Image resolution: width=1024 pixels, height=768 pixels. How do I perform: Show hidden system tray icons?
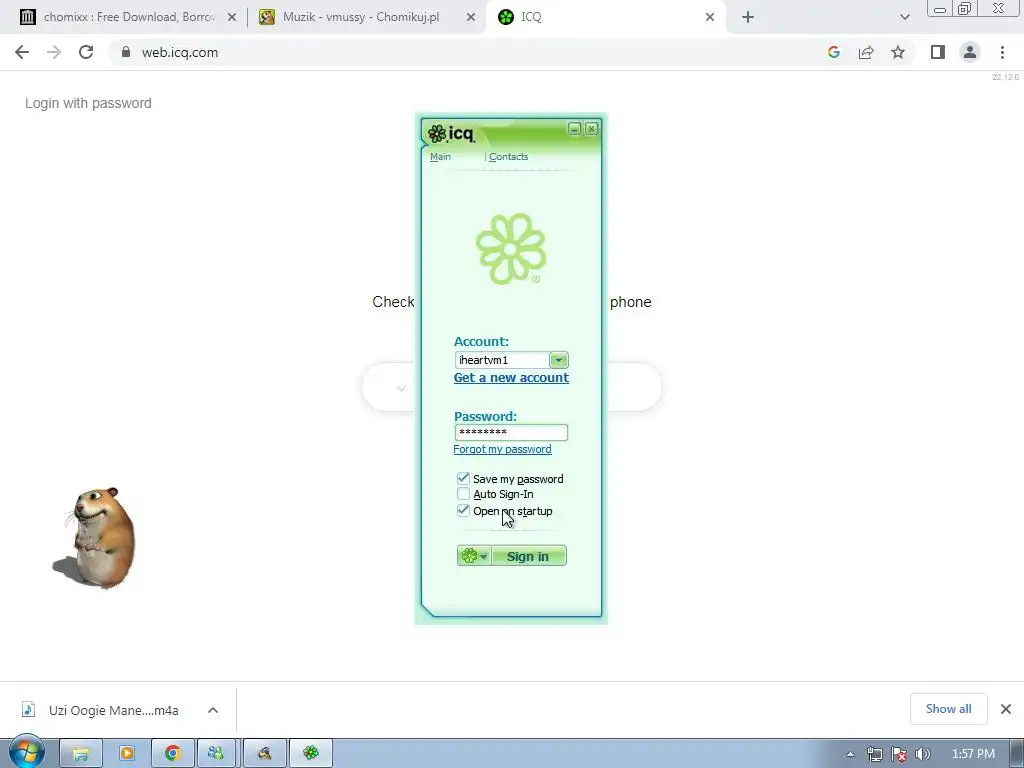(x=850, y=755)
